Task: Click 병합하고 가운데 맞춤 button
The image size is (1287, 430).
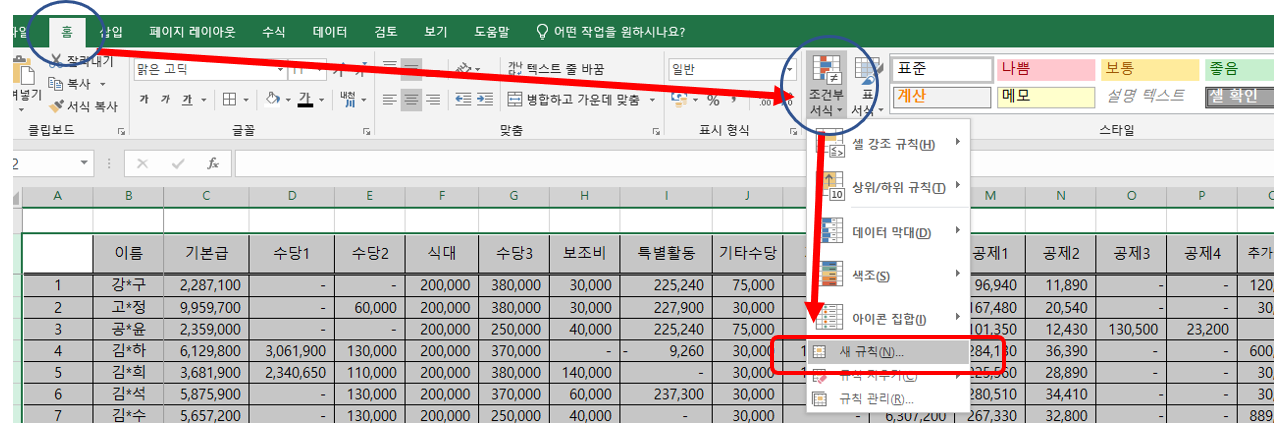Action: tap(575, 99)
